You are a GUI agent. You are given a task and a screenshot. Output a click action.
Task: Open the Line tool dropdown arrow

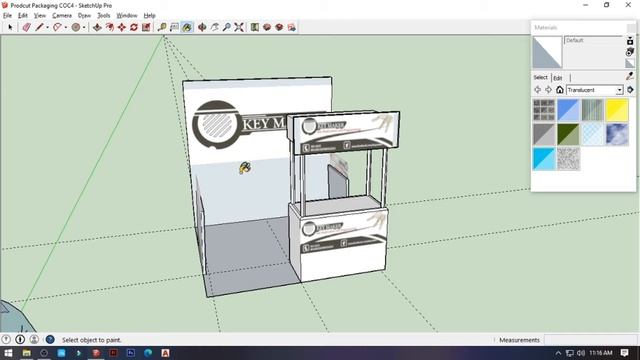[47, 27]
